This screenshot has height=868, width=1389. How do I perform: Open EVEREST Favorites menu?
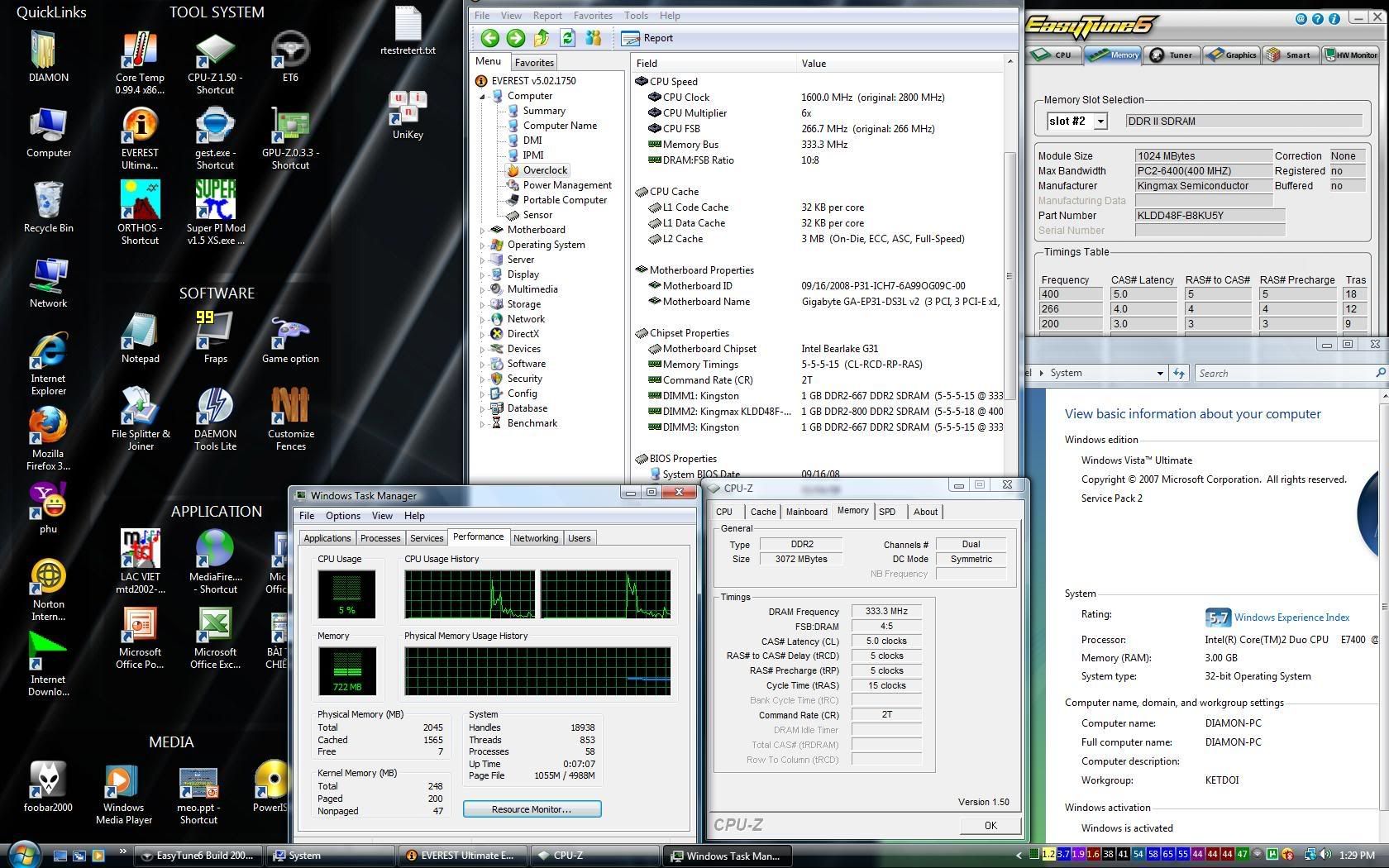593,16
